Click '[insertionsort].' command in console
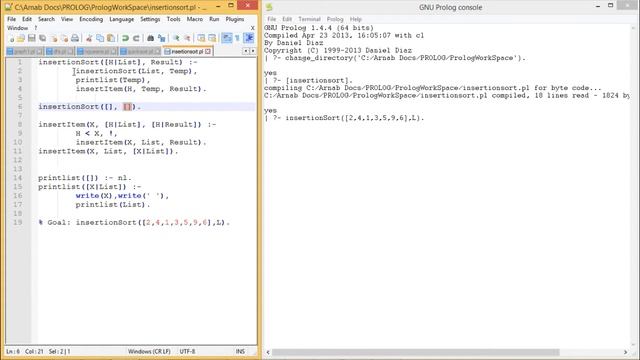 (319, 80)
